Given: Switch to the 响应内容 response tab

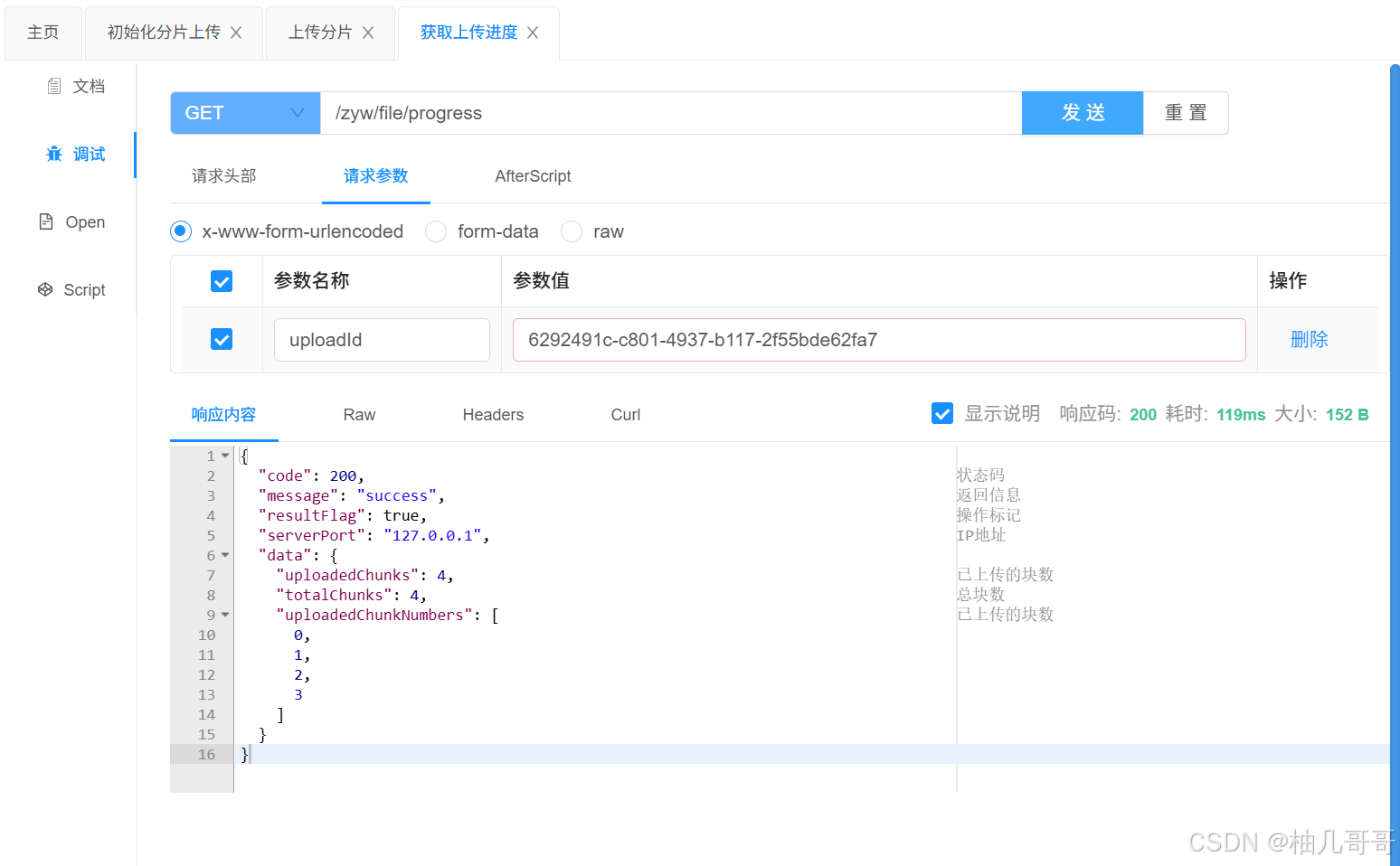Looking at the screenshot, I should pos(224,415).
